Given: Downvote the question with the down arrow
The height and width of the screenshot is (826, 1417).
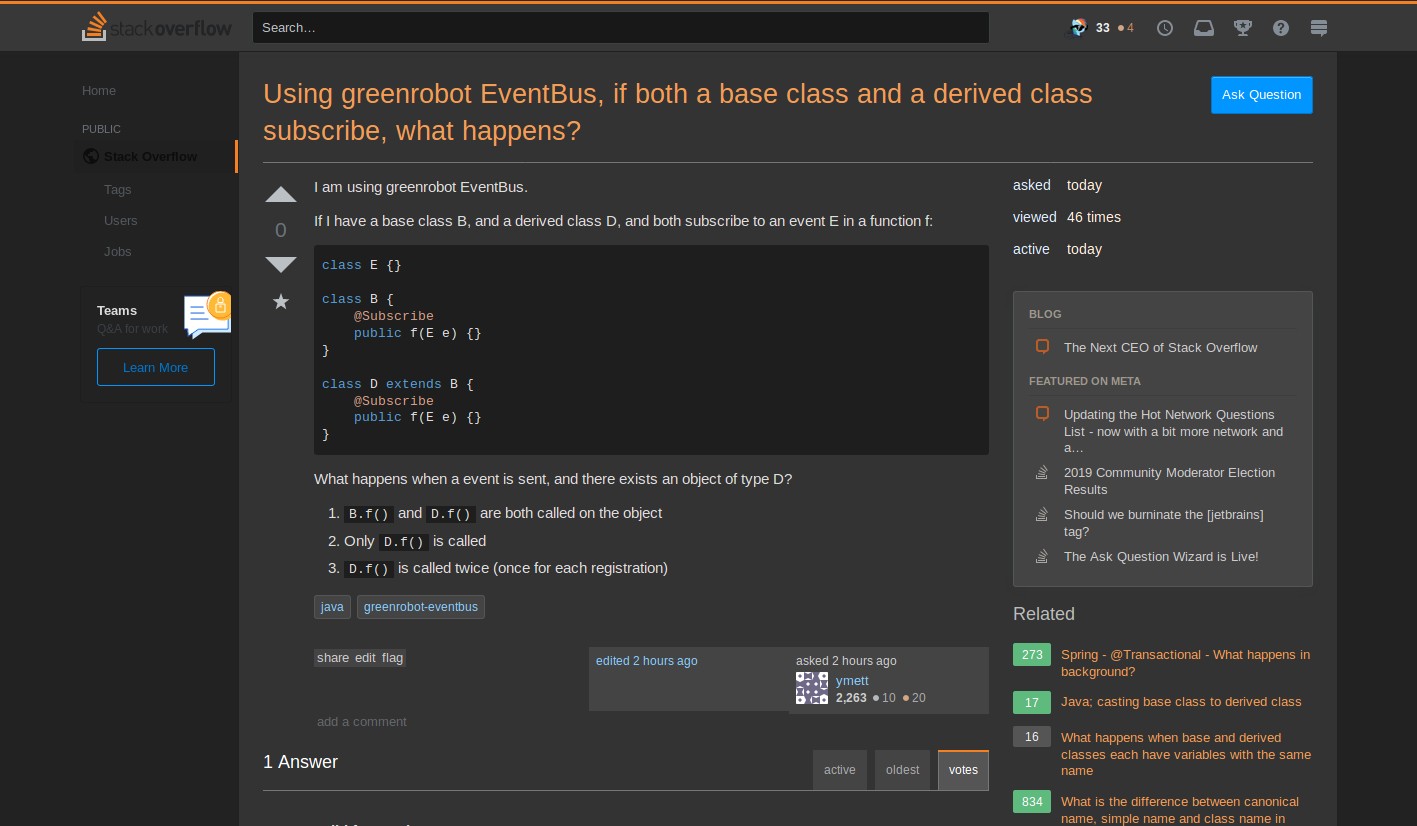Looking at the screenshot, I should [x=281, y=264].
